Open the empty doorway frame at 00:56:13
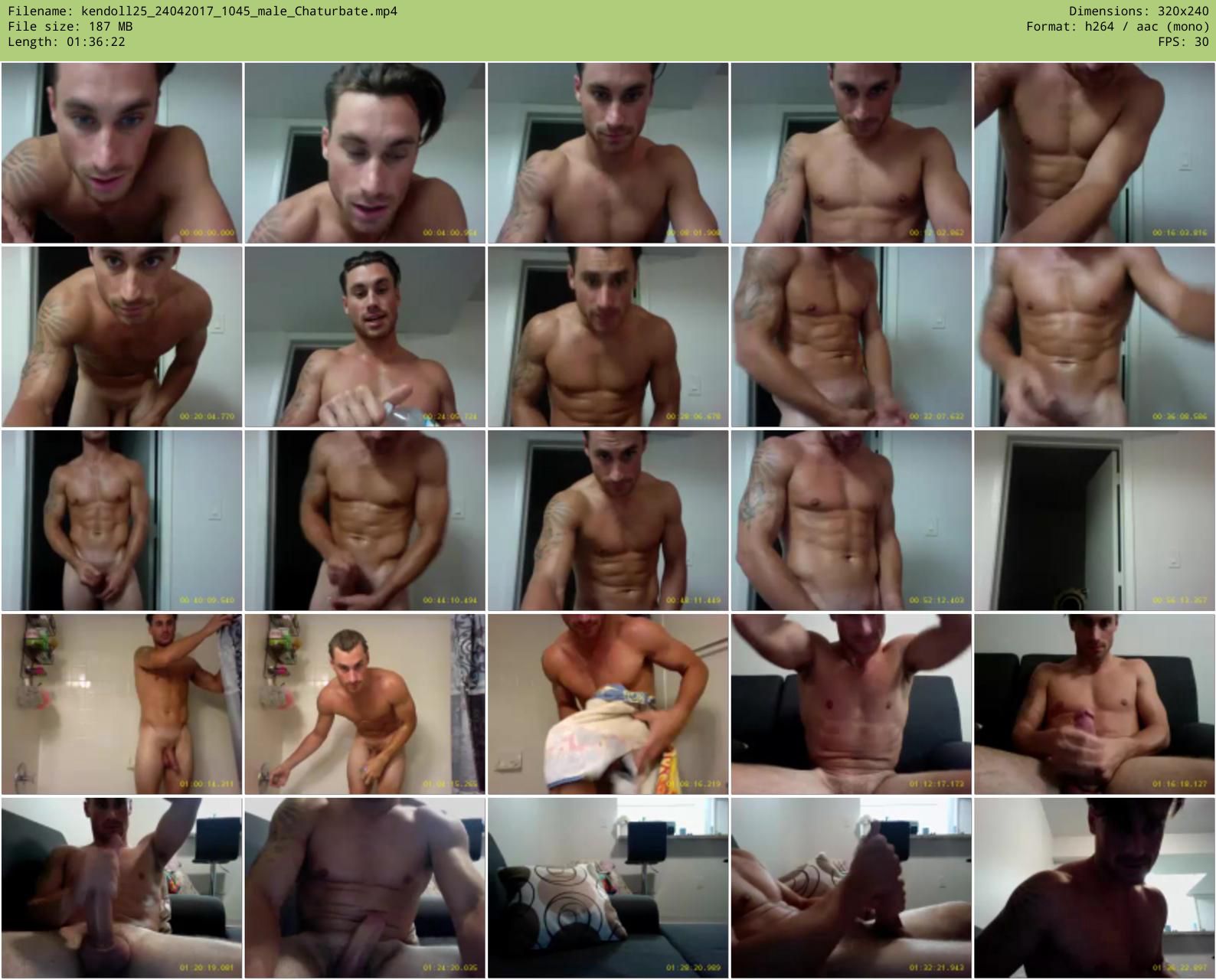1216x980 pixels. [x=1094, y=521]
